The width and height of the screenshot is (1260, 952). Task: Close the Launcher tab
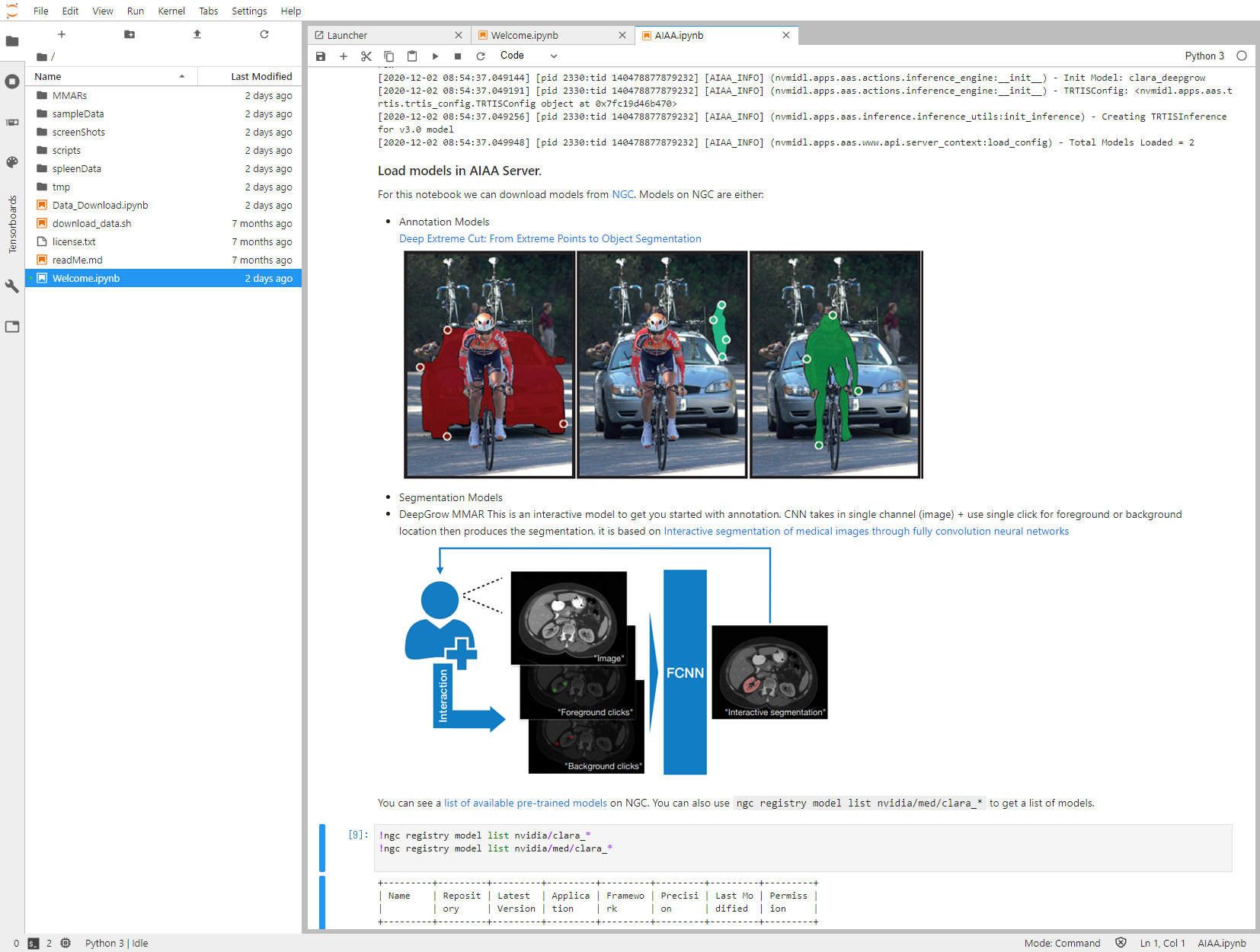click(459, 35)
